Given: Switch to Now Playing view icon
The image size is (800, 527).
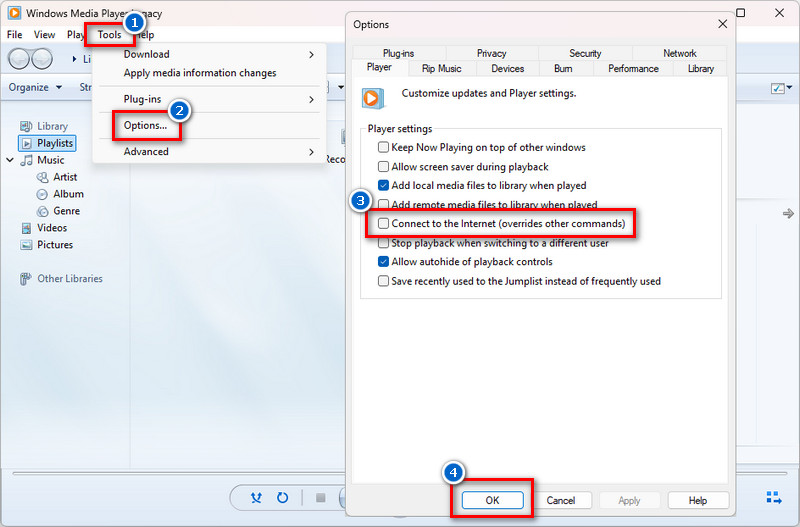Looking at the screenshot, I should click(774, 497).
